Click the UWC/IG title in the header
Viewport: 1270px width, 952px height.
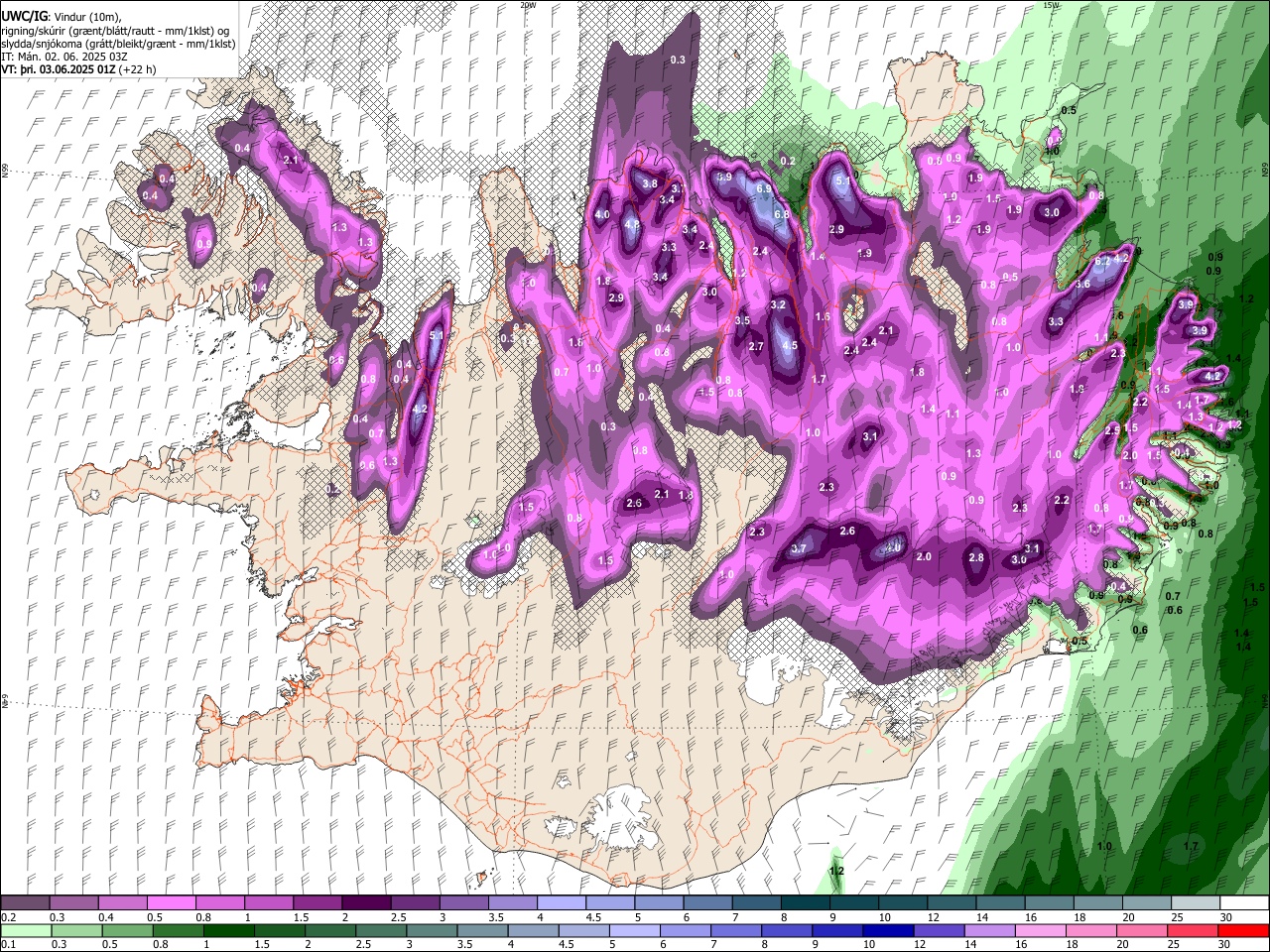[24, 17]
